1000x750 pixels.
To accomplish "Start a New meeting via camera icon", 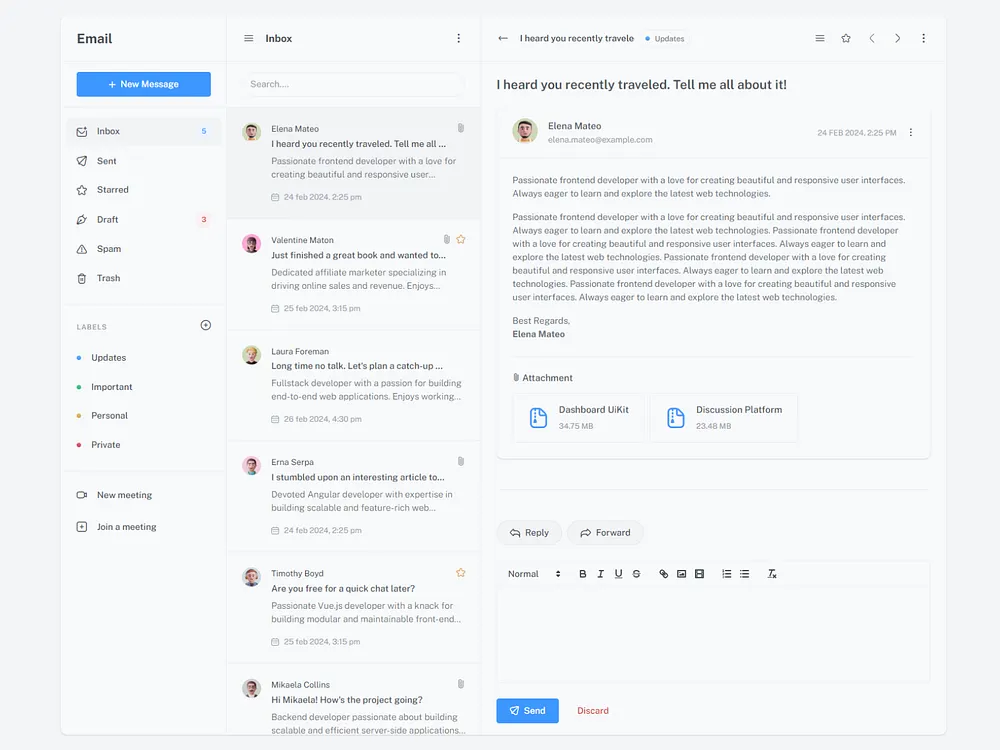I will pos(82,494).
